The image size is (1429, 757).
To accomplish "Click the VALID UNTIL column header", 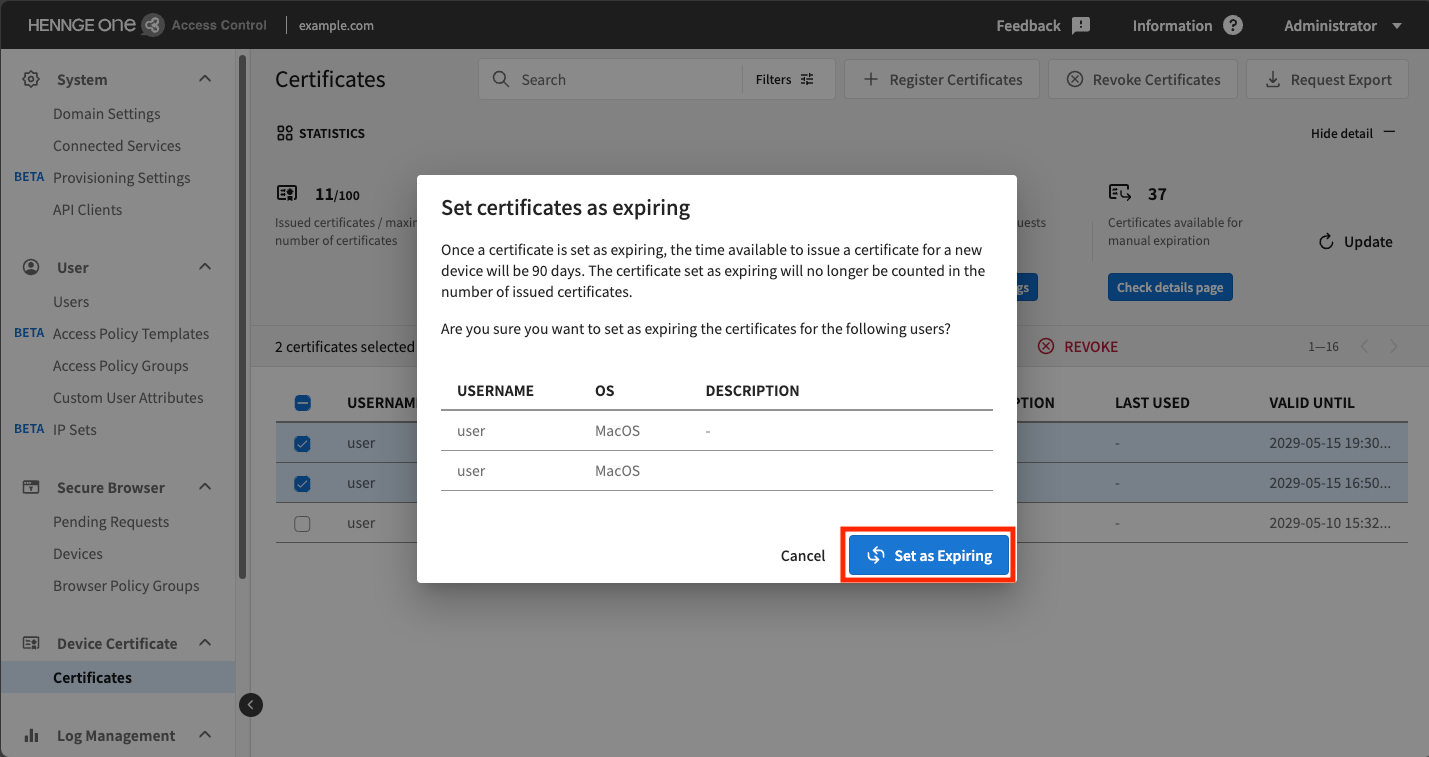I will [1312, 403].
